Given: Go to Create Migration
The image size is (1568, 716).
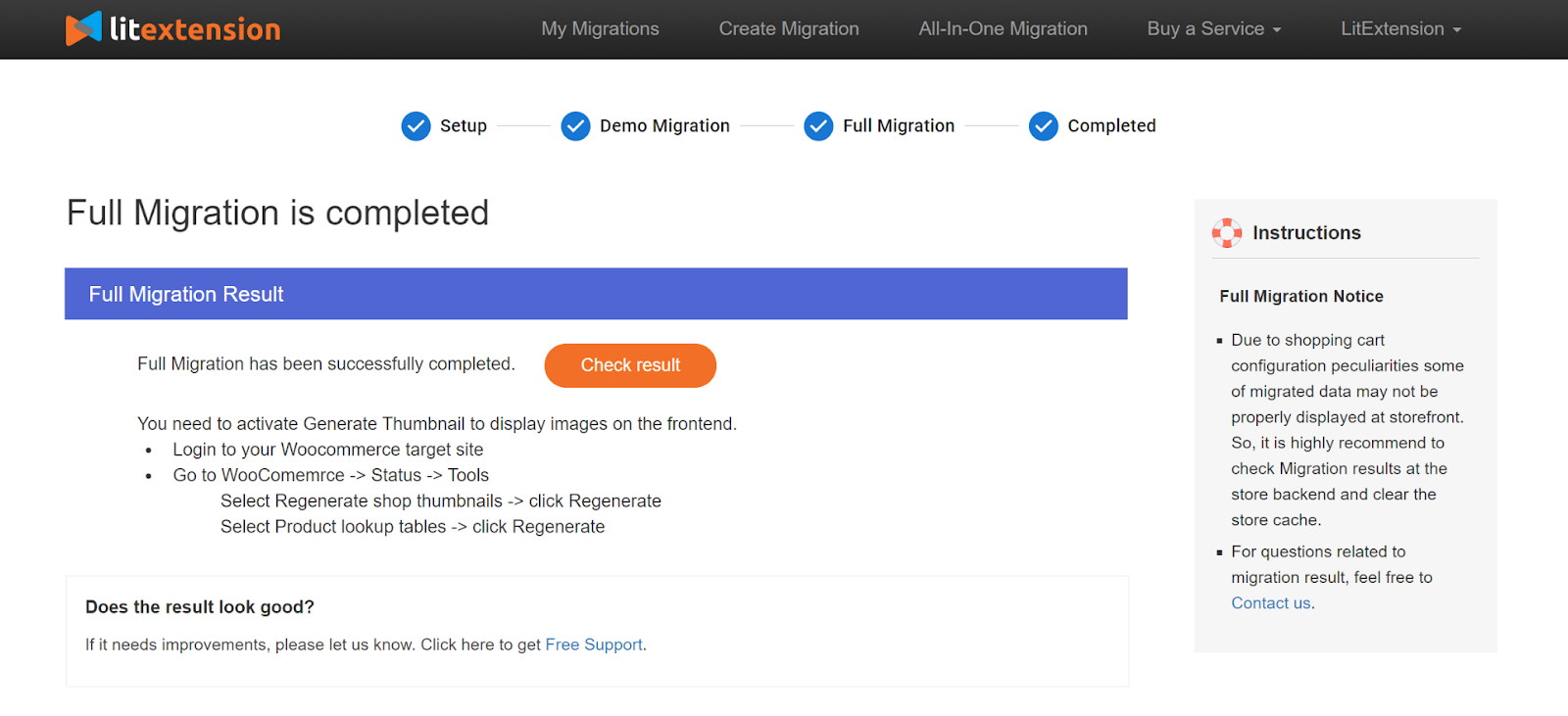Looking at the screenshot, I should tap(789, 29).
